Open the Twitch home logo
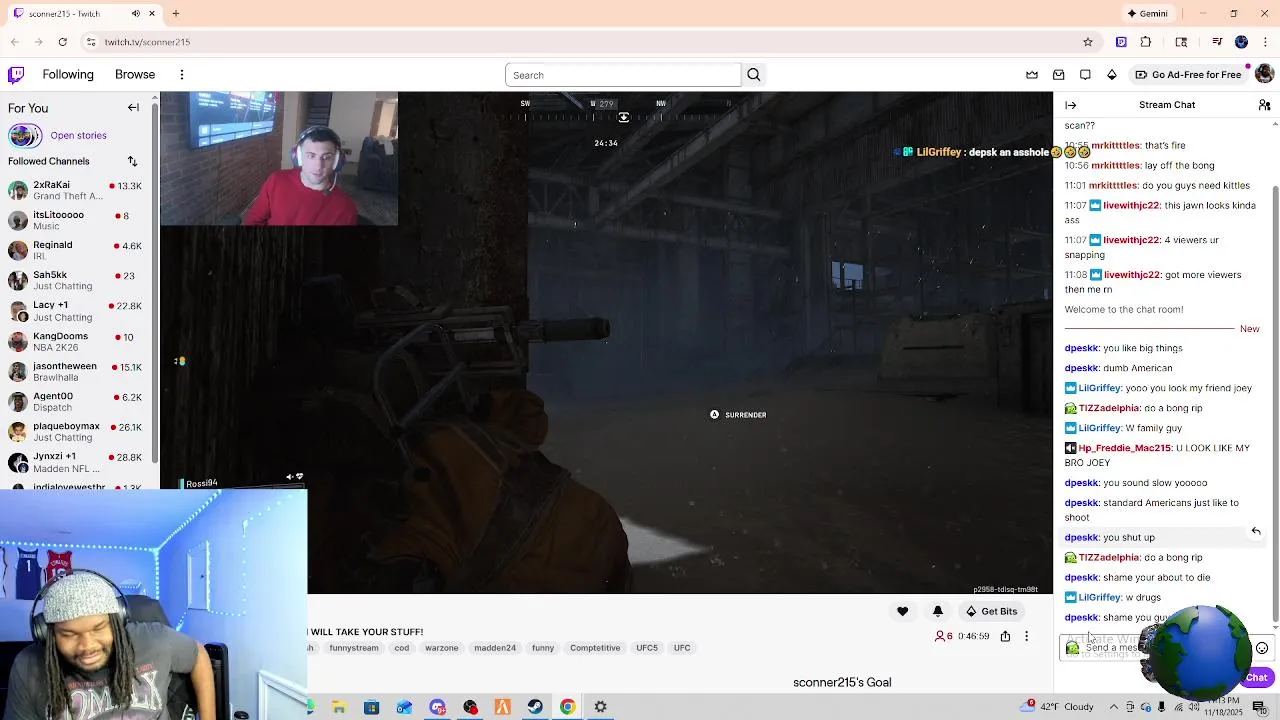 pos(16,75)
